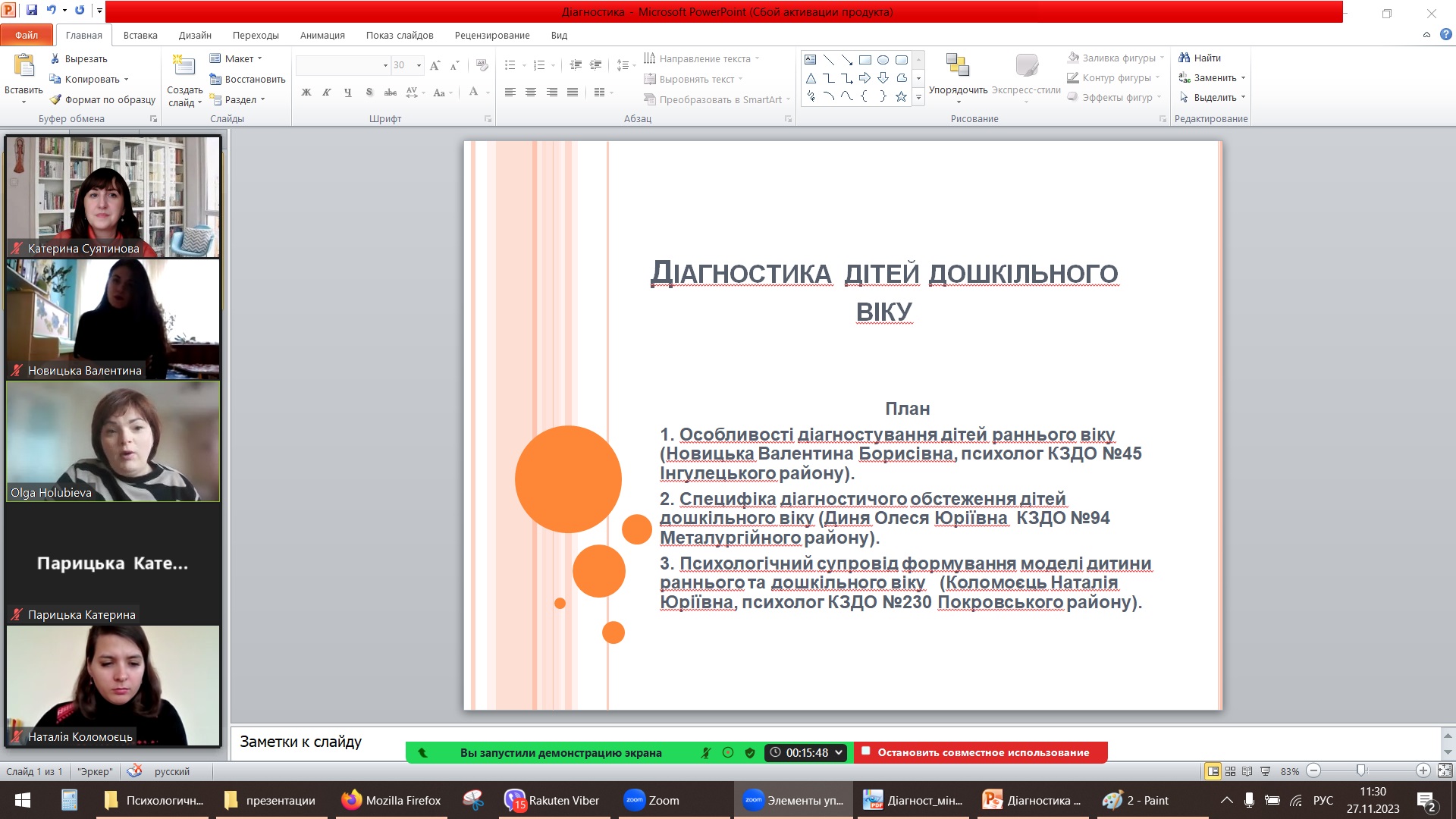Screen dimensions: 1456x819
Task: Open the font size dropdown showing 30
Action: [x=419, y=65]
